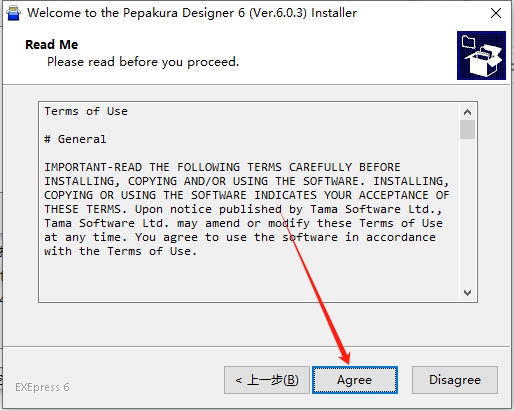Viewport: 514px width, 411px height.
Task: Click the scrollbar track below the thumb
Action: click(467, 212)
